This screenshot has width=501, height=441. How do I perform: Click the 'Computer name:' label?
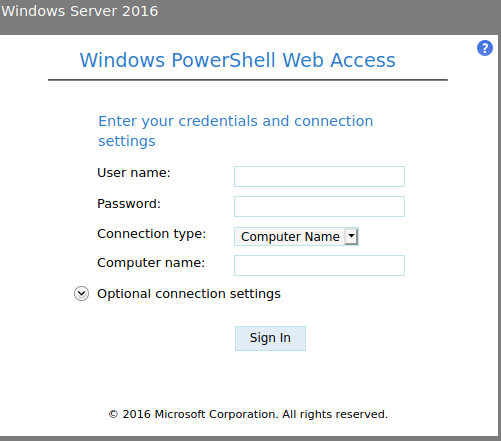tap(151, 263)
